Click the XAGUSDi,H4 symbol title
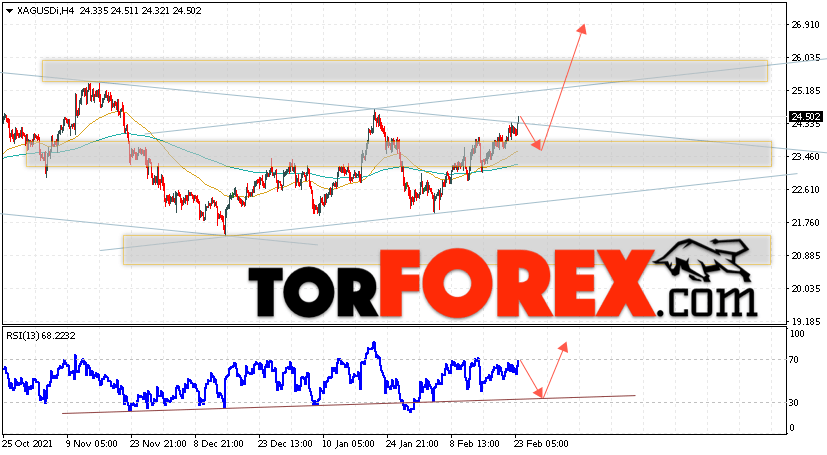 (x=46, y=11)
